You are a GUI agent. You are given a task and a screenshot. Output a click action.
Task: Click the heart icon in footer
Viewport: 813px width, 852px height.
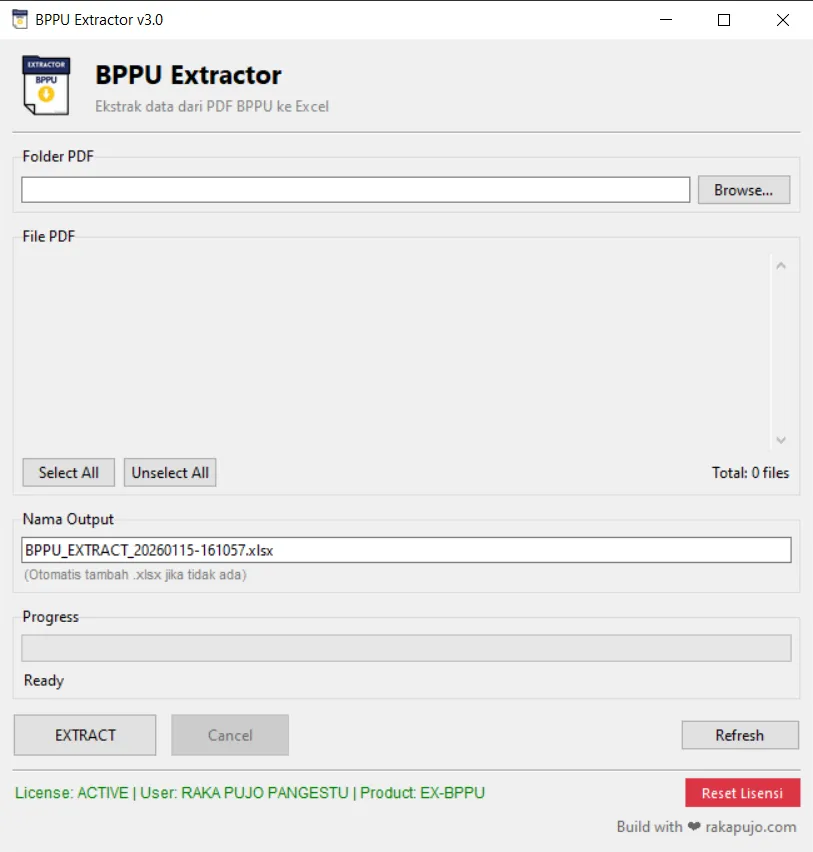pos(693,827)
